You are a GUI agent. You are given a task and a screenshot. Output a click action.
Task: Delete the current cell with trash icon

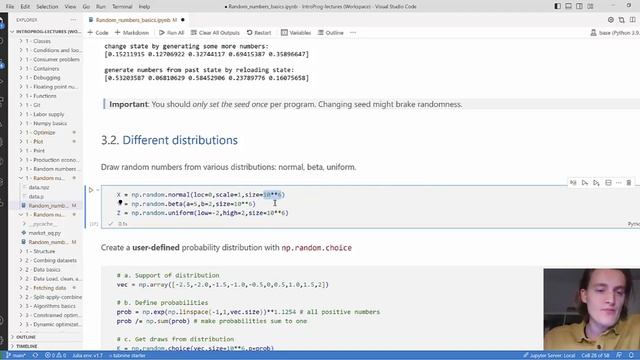coord(629,183)
